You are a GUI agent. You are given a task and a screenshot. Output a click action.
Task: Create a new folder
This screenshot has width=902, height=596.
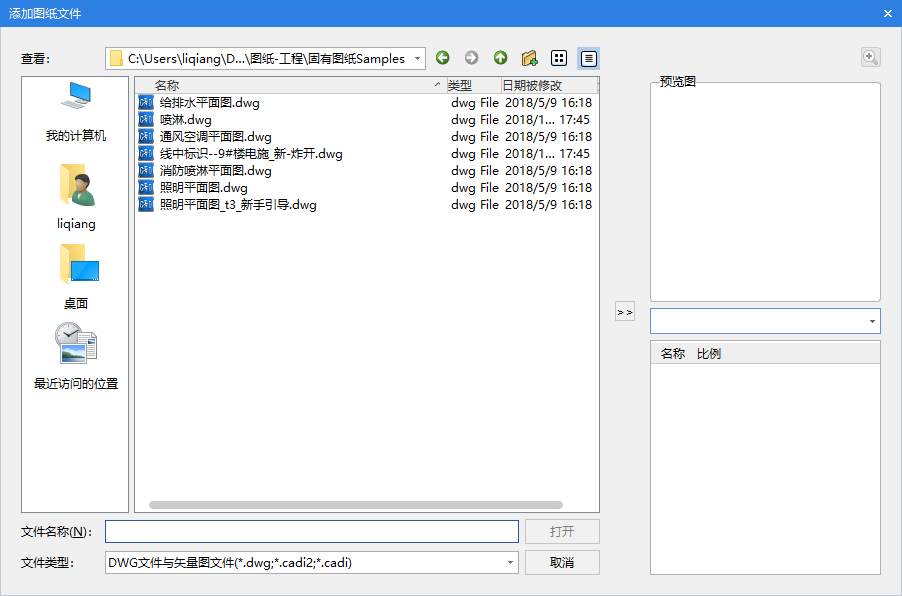(x=530, y=58)
